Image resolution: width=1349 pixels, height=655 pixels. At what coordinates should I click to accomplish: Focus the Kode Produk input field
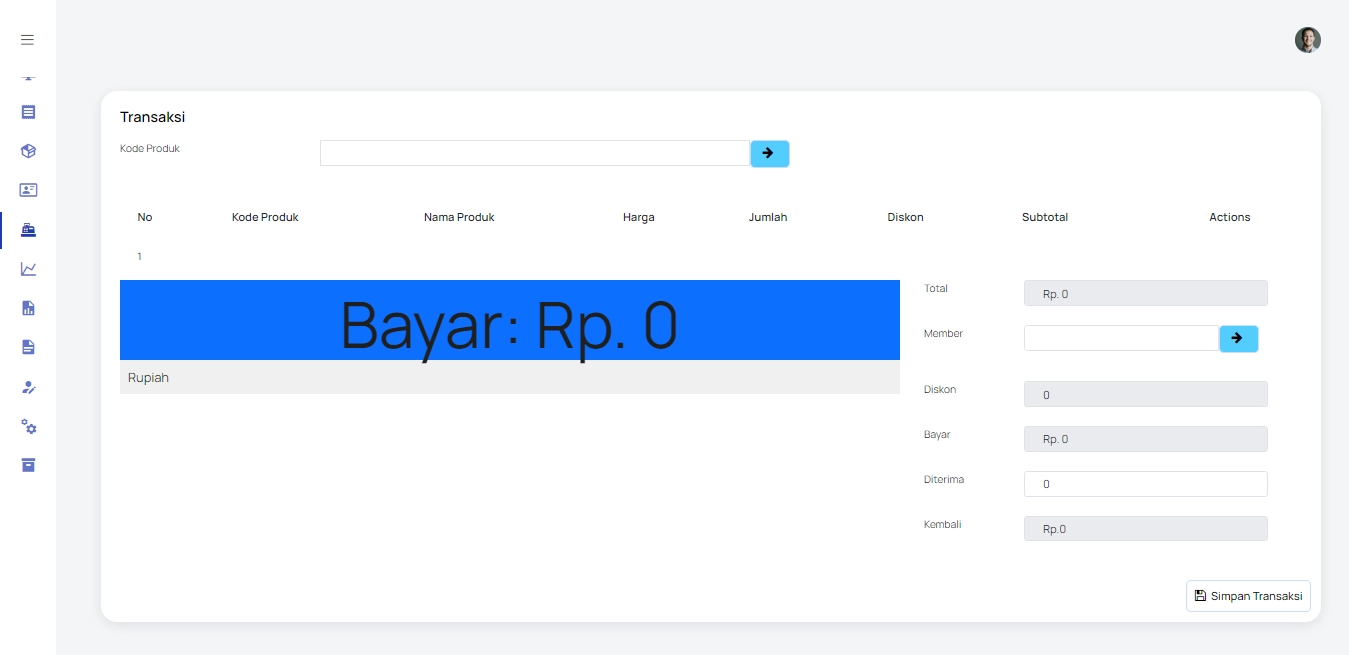(x=535, y=153)
